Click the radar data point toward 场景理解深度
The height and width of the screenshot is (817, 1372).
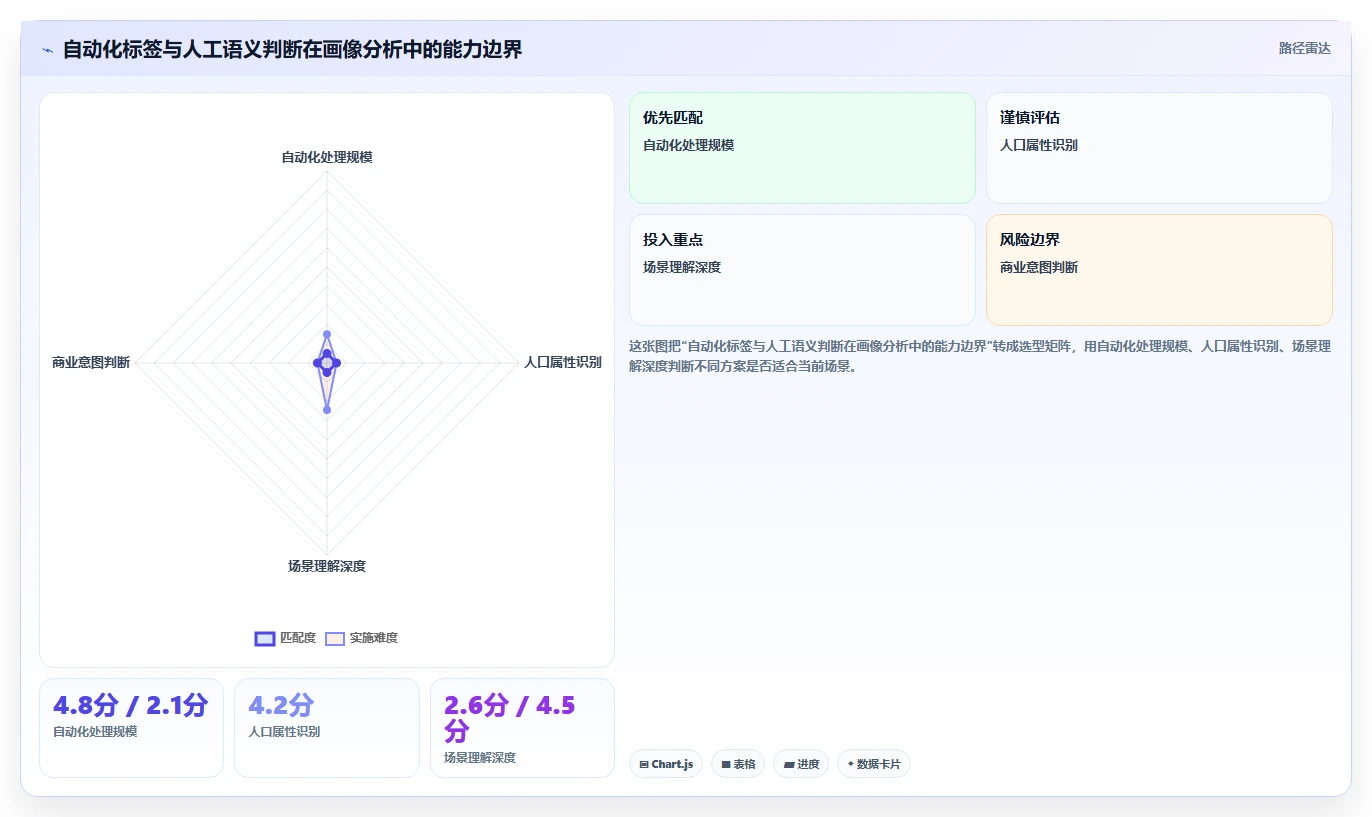pos(327,409)
